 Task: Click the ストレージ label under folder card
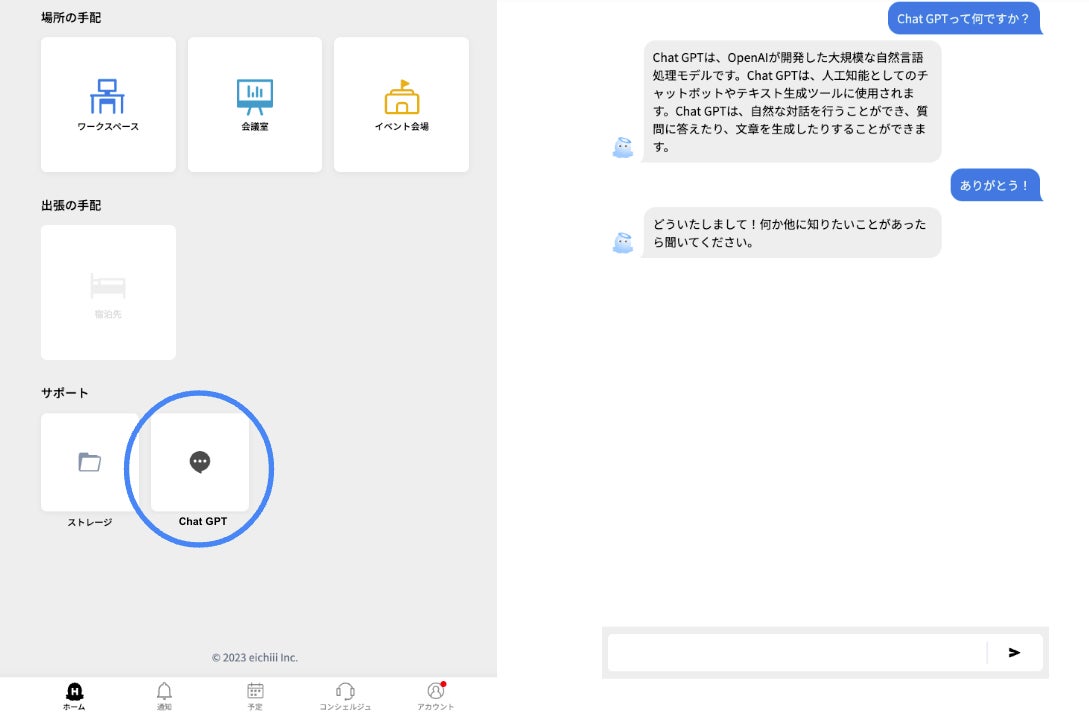coord(90,522)
